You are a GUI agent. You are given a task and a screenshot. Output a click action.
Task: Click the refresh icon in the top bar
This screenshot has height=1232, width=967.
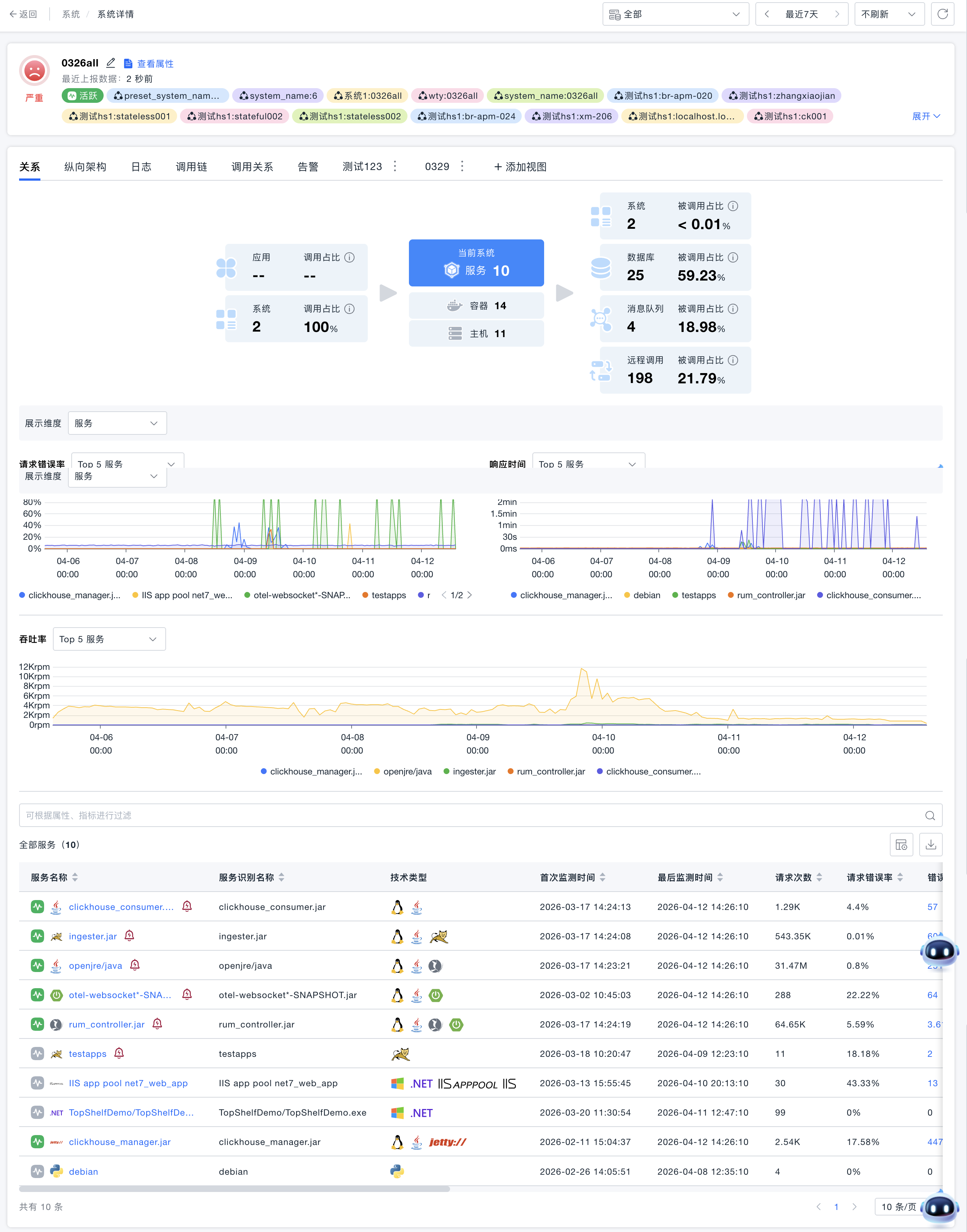coord(942,14)
